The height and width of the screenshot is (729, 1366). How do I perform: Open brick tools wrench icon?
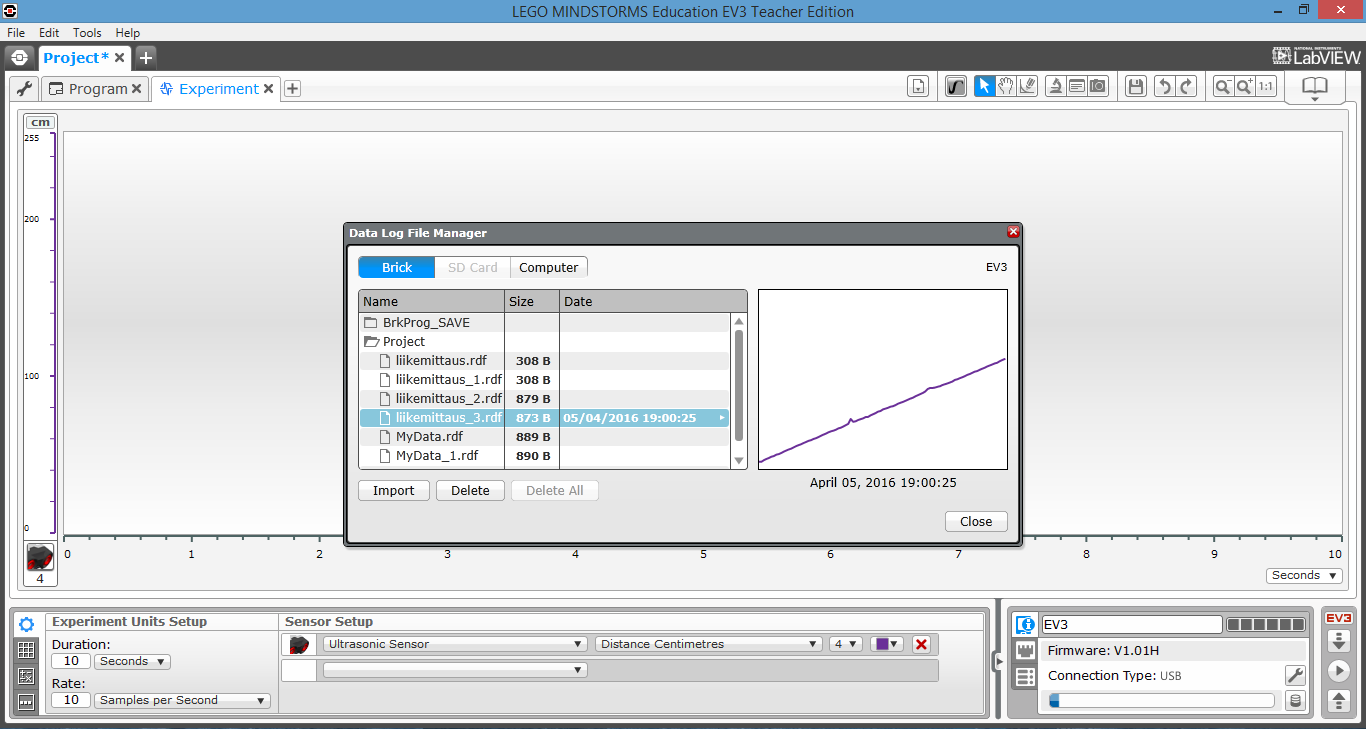[1295, 675]
